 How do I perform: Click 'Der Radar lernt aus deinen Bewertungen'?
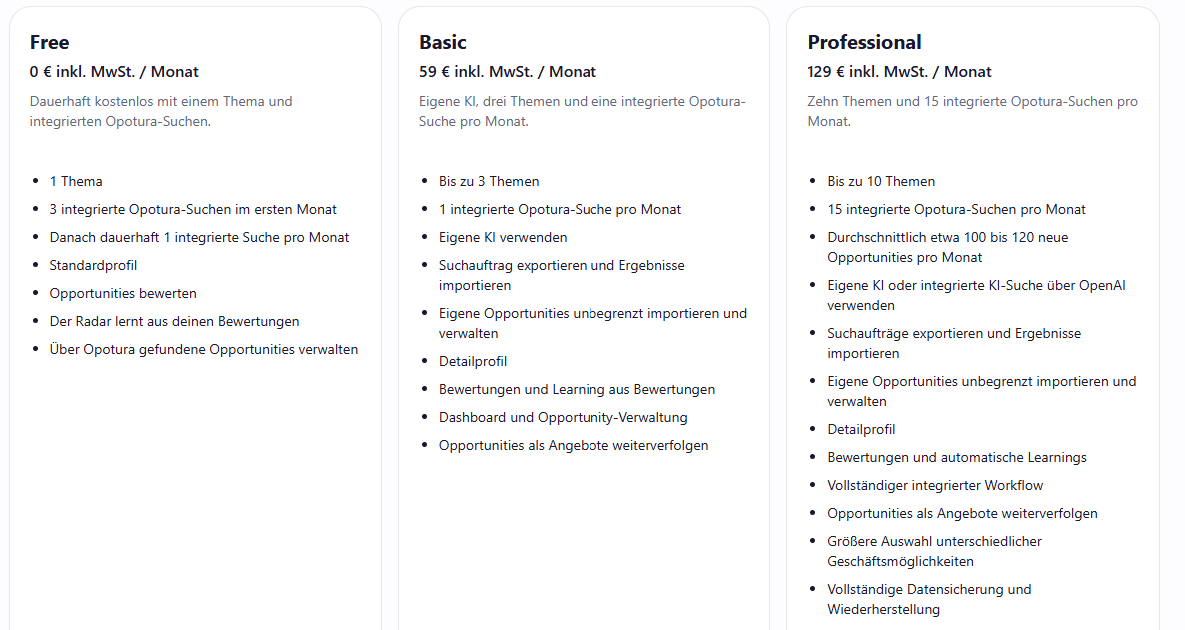point(175,321)
